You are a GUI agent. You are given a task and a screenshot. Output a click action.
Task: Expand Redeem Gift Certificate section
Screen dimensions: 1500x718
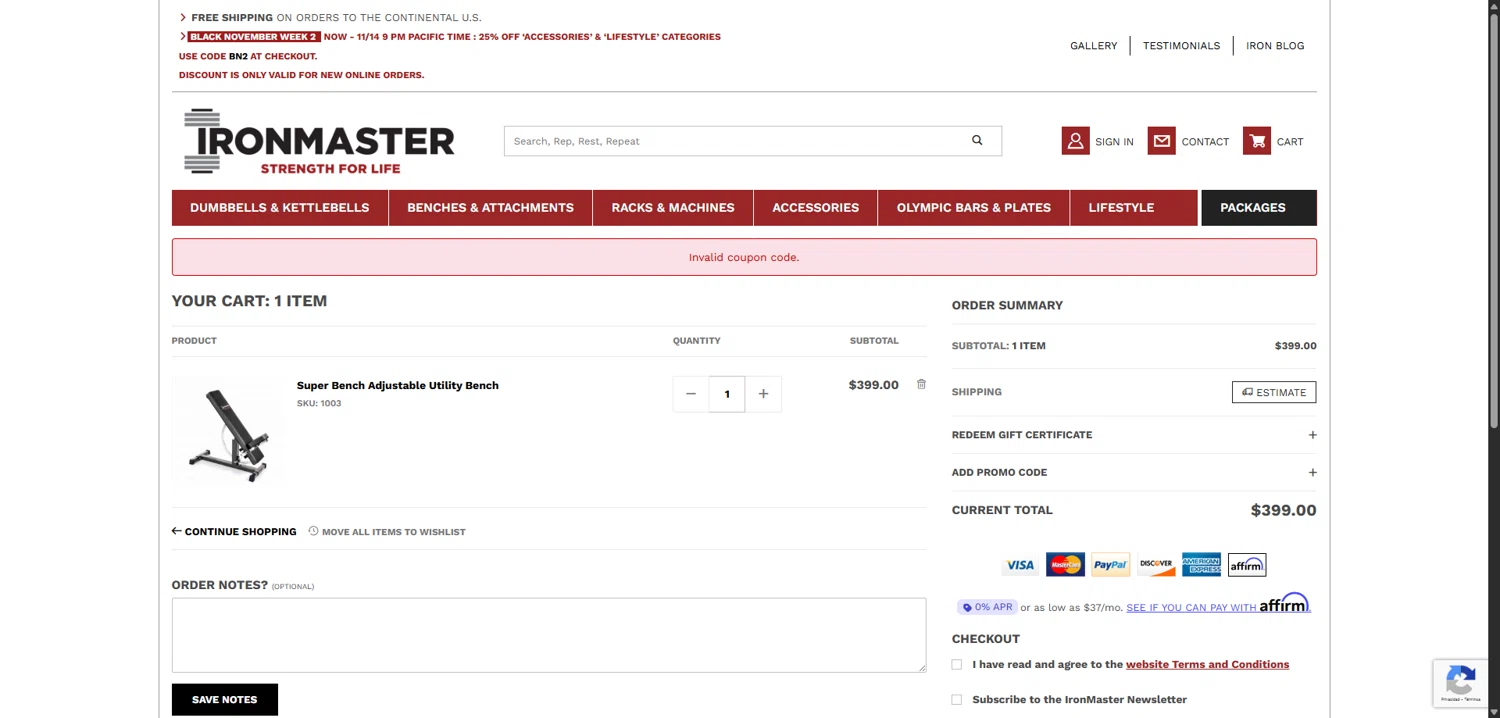tap(1134, 435)
